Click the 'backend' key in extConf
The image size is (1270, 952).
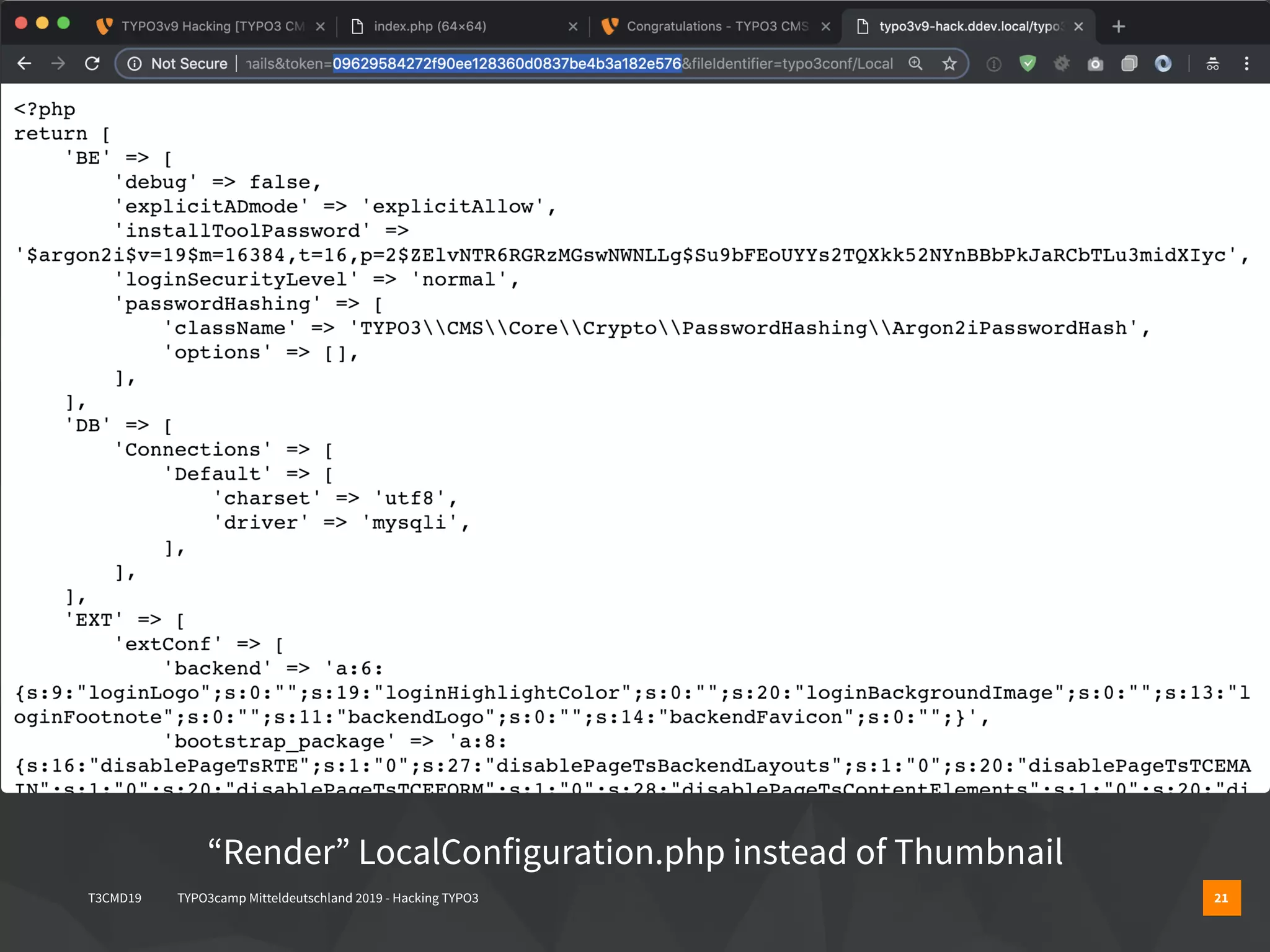218,668
